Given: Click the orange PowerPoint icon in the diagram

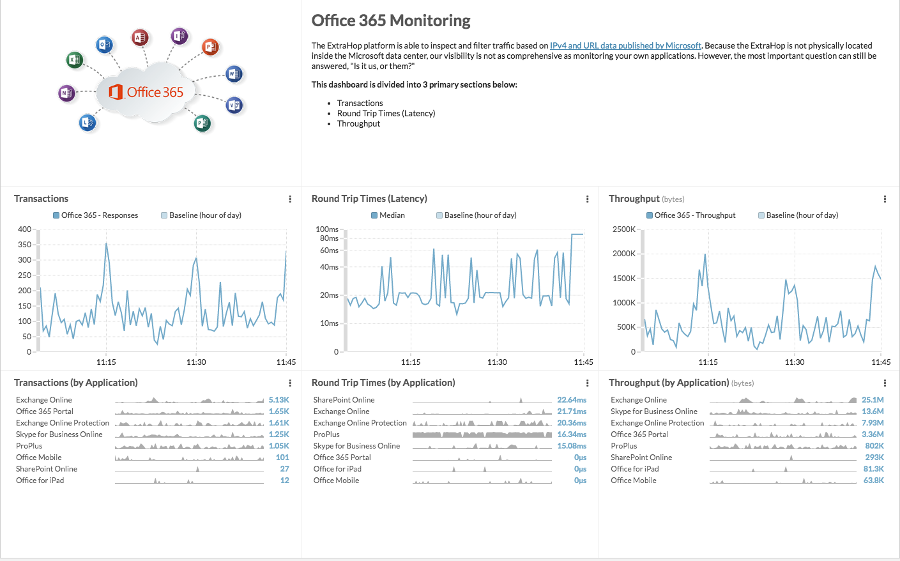Looking at the screenshot, I should pos(210,47).
